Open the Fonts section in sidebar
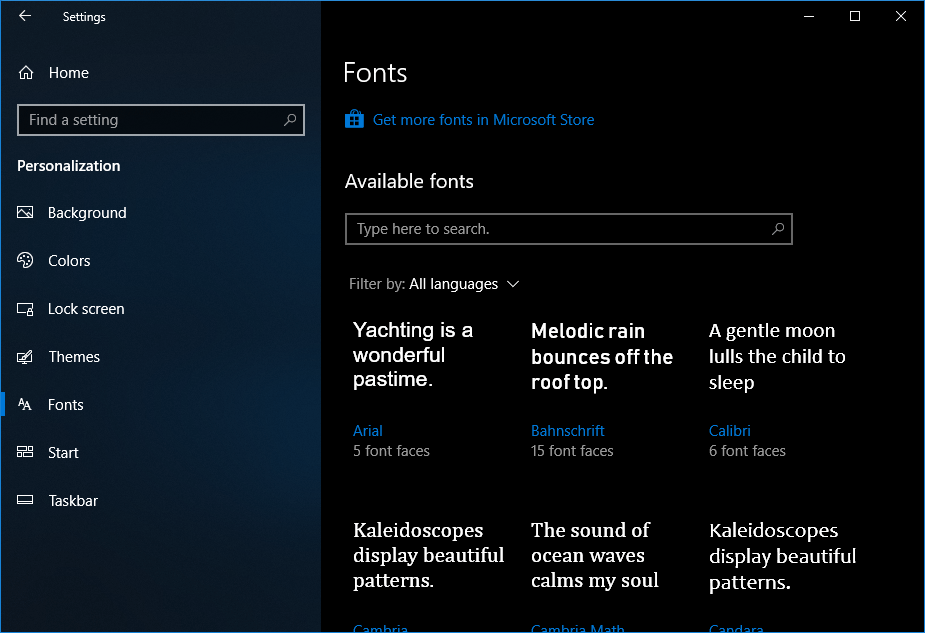The image size is (925, 633). [x=66, y=405]
